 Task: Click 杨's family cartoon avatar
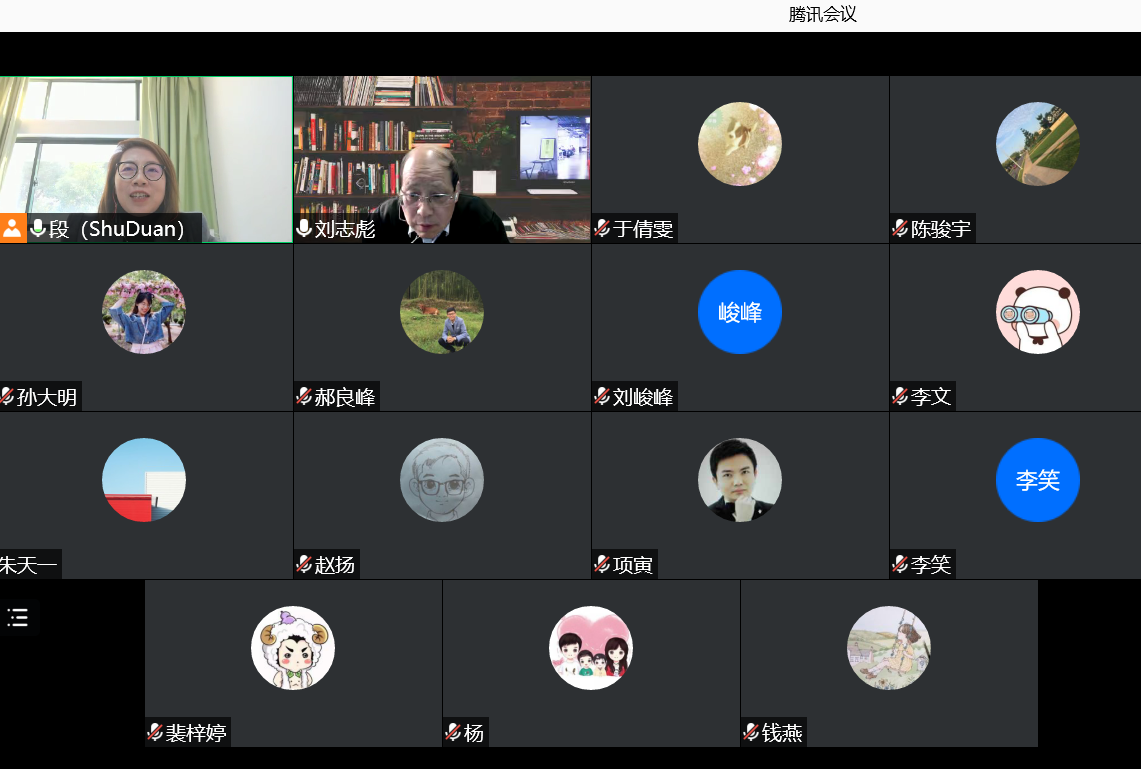point(591,648)
